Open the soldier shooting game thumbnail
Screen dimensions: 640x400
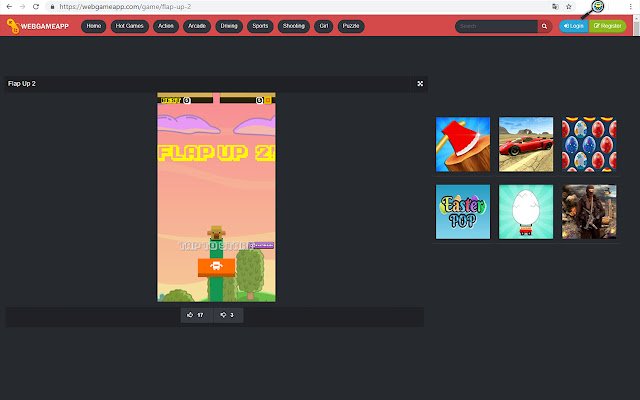[x=589, y=212]
